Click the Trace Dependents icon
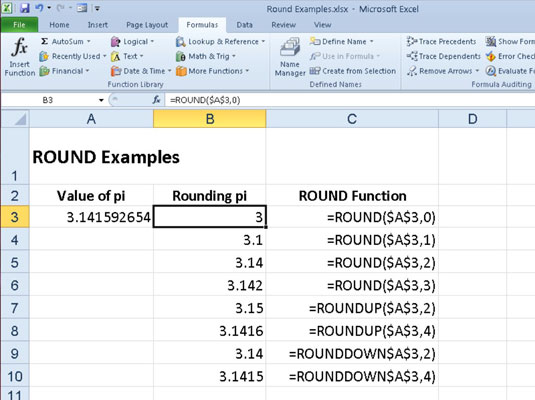 coord(412,56)
